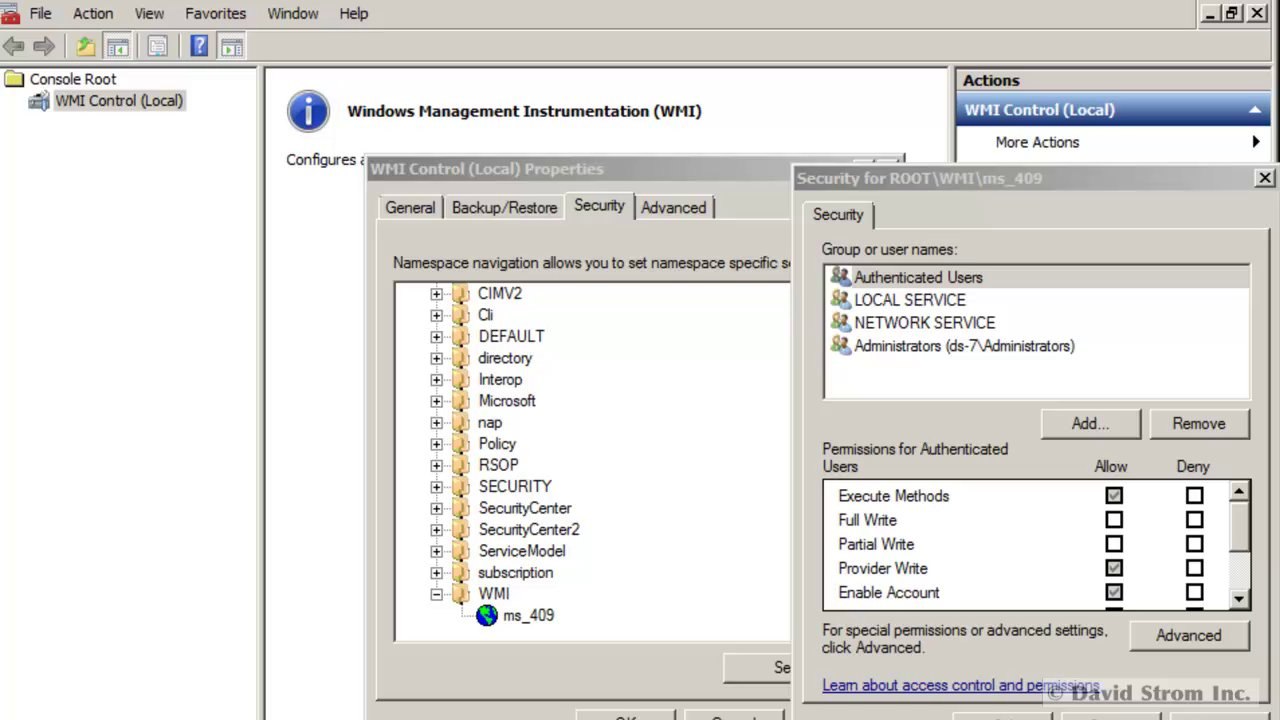Click the ServiceModel folder icon
Viewport: 1280px width, 720px height.
461,551
